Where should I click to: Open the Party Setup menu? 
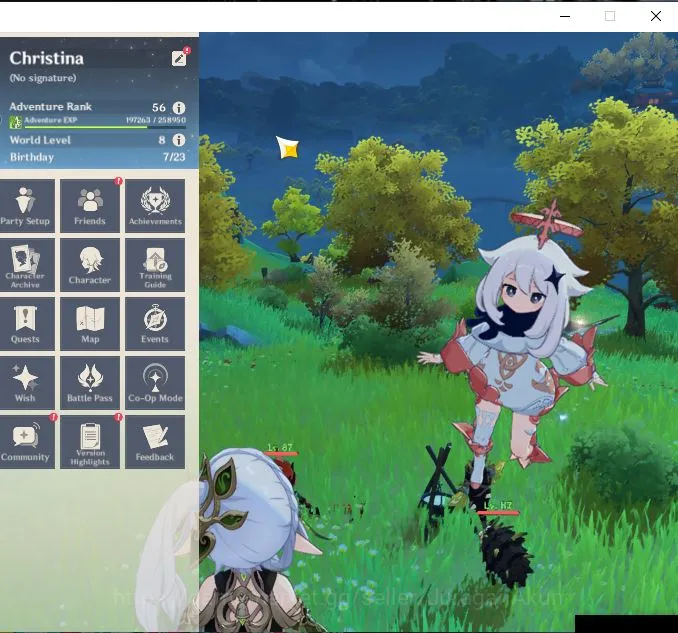(x=27, y=206)
